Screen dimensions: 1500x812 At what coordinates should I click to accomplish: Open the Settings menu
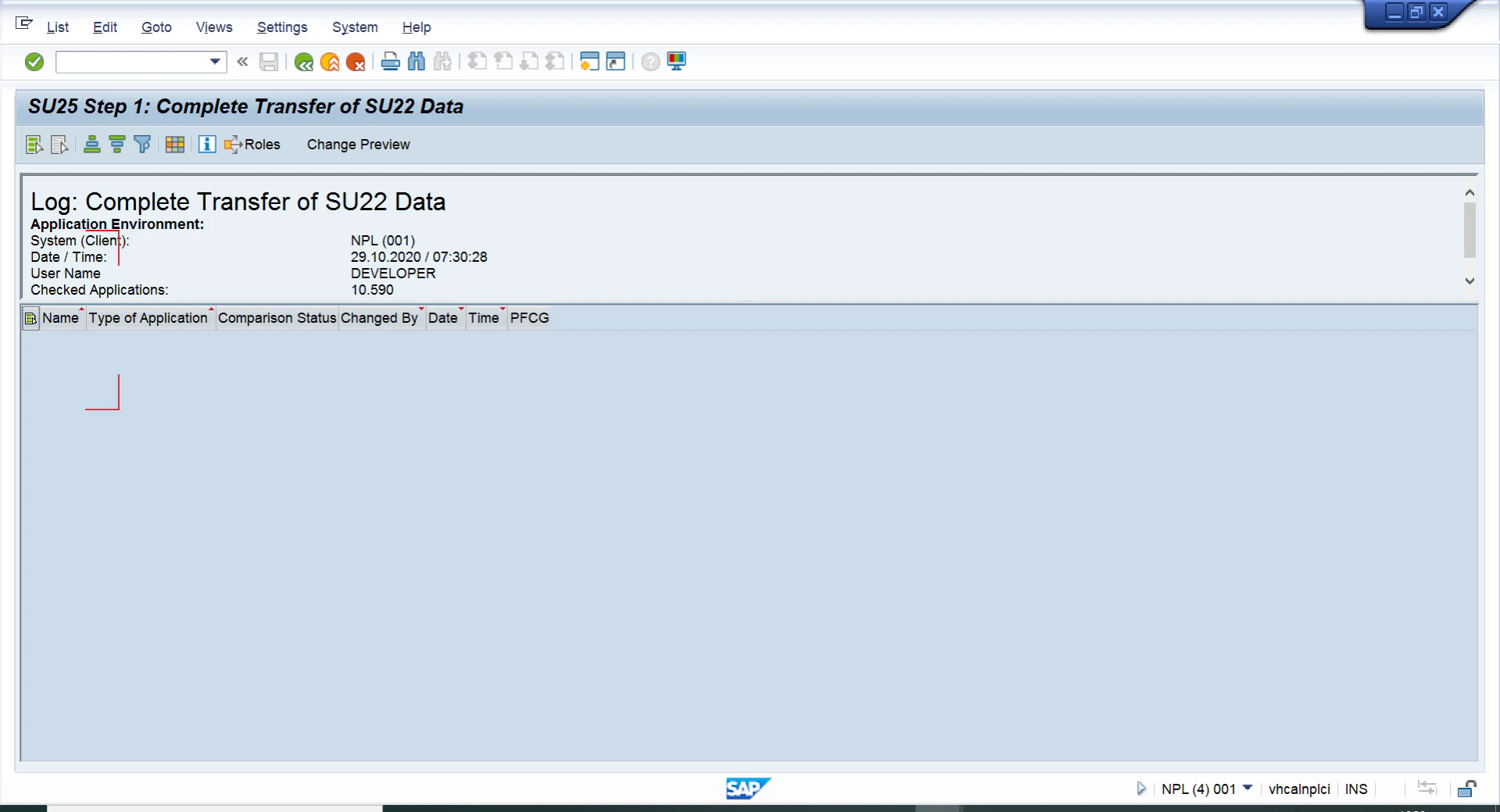point(282,27)
